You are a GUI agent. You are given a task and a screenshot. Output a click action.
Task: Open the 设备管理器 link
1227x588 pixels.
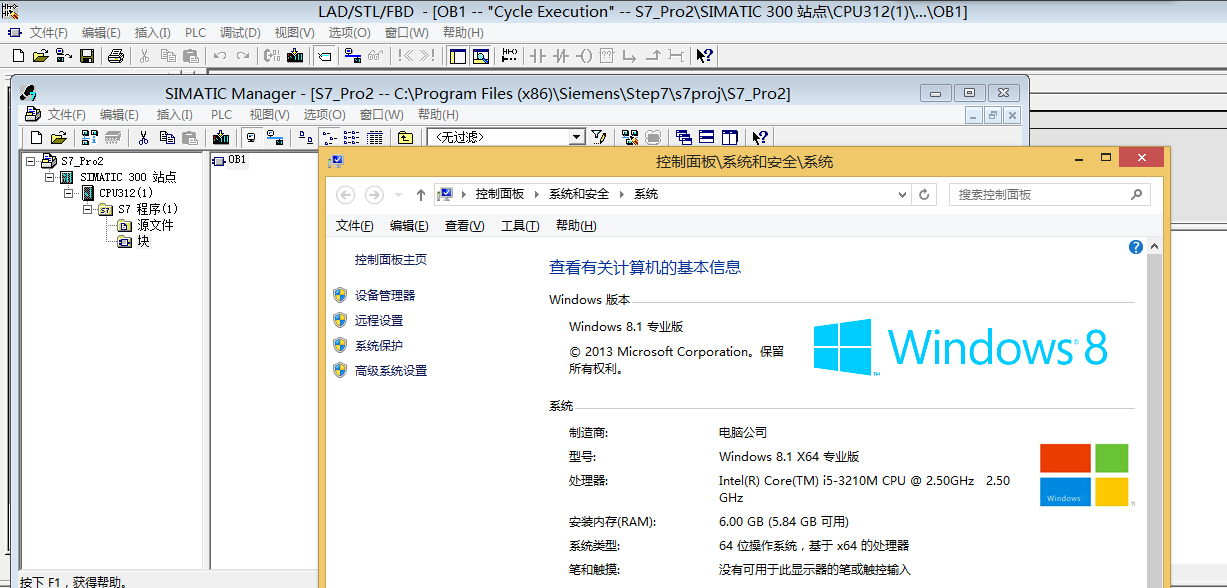click(x=384, y=296)
